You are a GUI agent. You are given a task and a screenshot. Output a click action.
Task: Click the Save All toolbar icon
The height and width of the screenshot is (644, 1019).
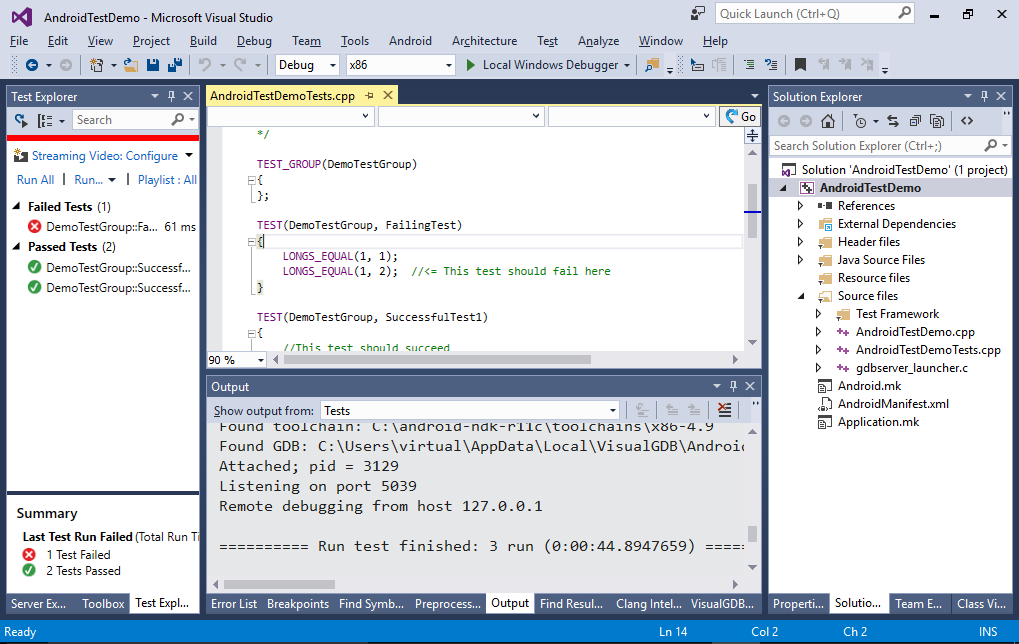174,65
